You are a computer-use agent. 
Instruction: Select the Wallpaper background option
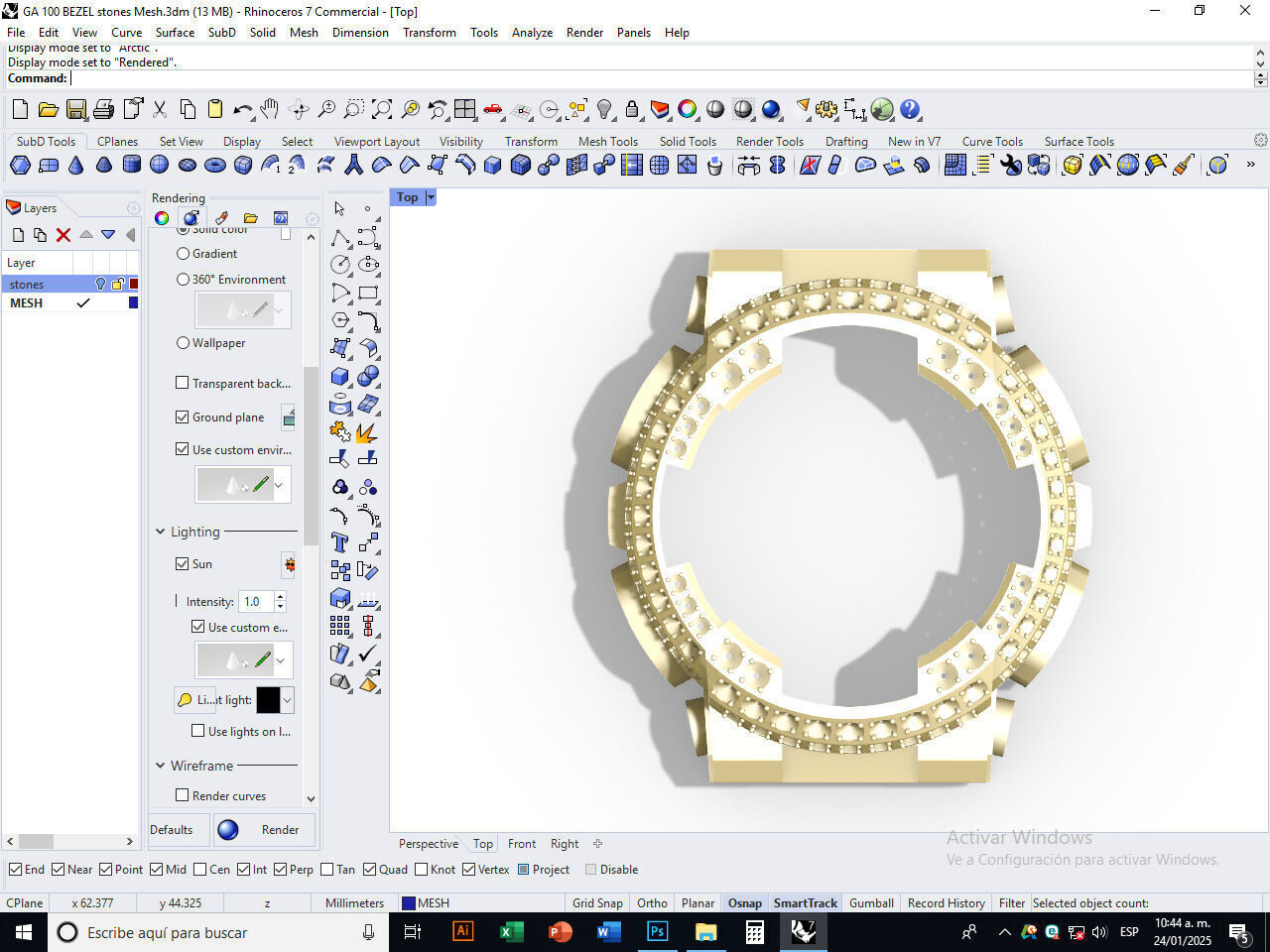click(x=183, y=343)
